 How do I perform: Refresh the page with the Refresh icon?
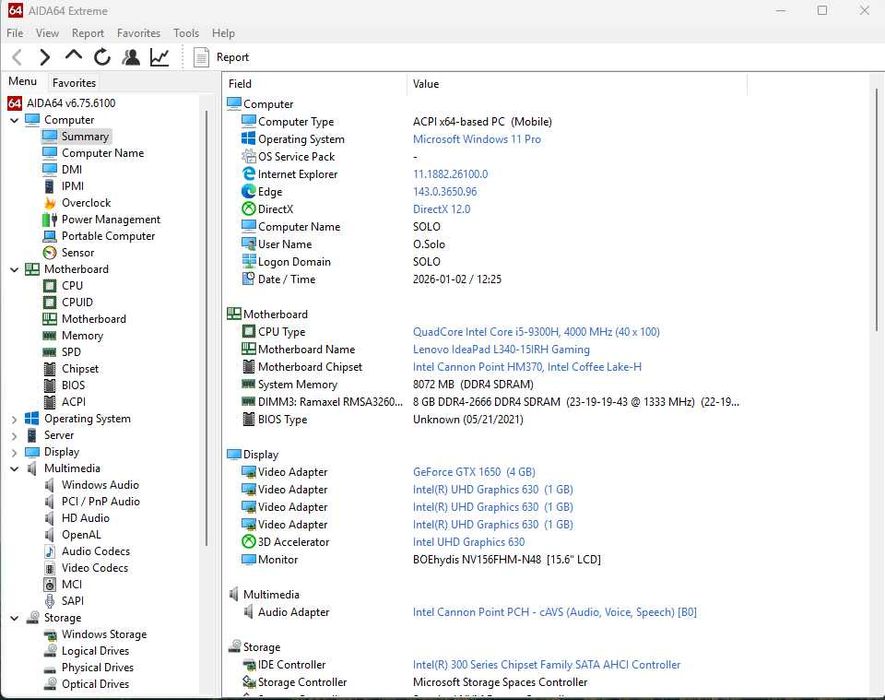pos(102,57)
